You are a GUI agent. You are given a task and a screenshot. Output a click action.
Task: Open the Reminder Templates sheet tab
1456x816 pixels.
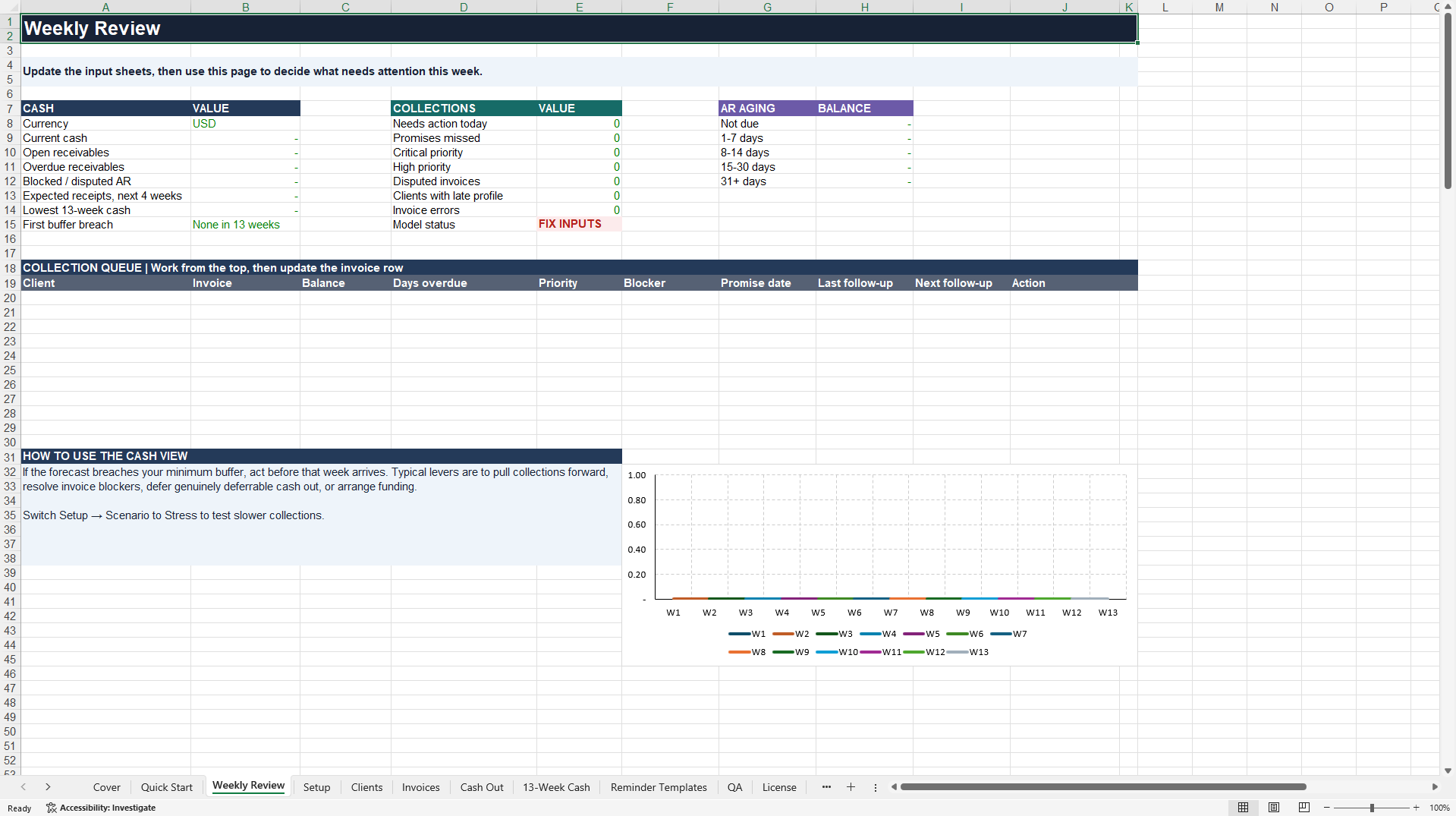tap(659, 787)
